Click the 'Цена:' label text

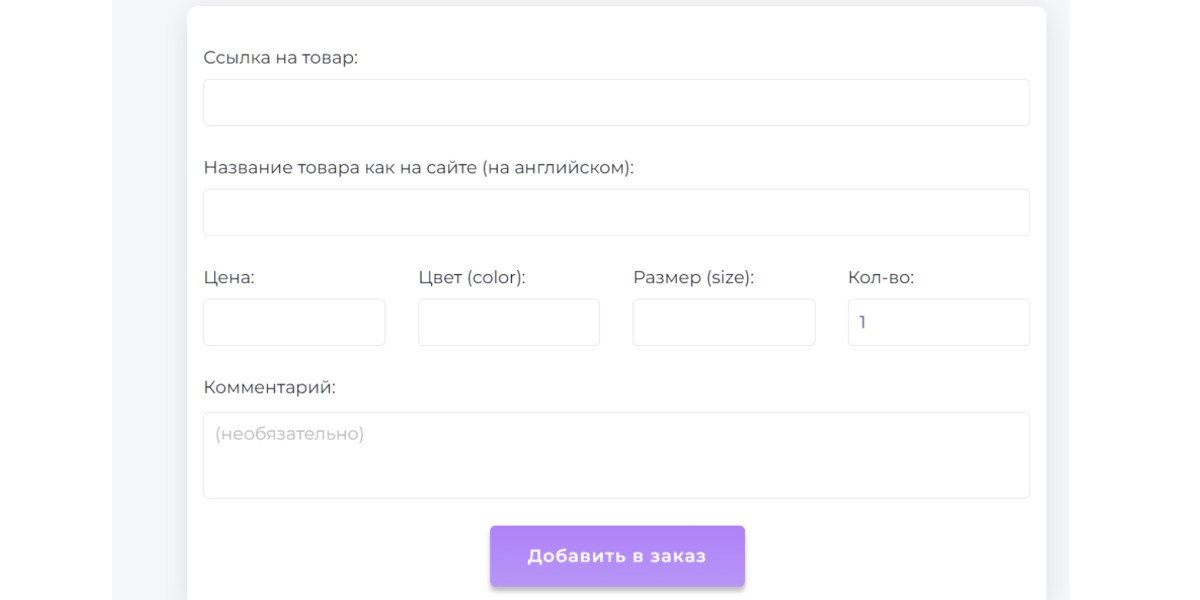229,278
